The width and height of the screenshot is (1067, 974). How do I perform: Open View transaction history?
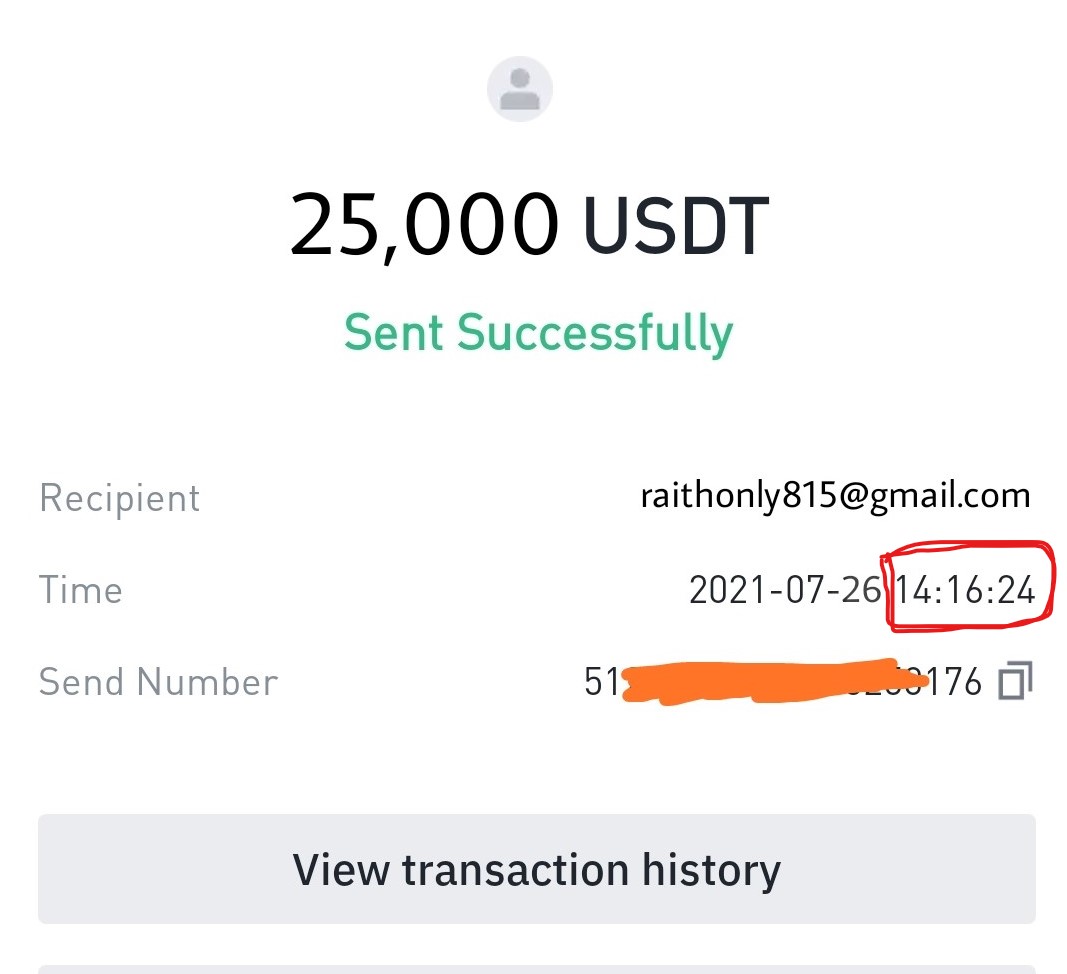pyautogui.click(x=536, y=869)
